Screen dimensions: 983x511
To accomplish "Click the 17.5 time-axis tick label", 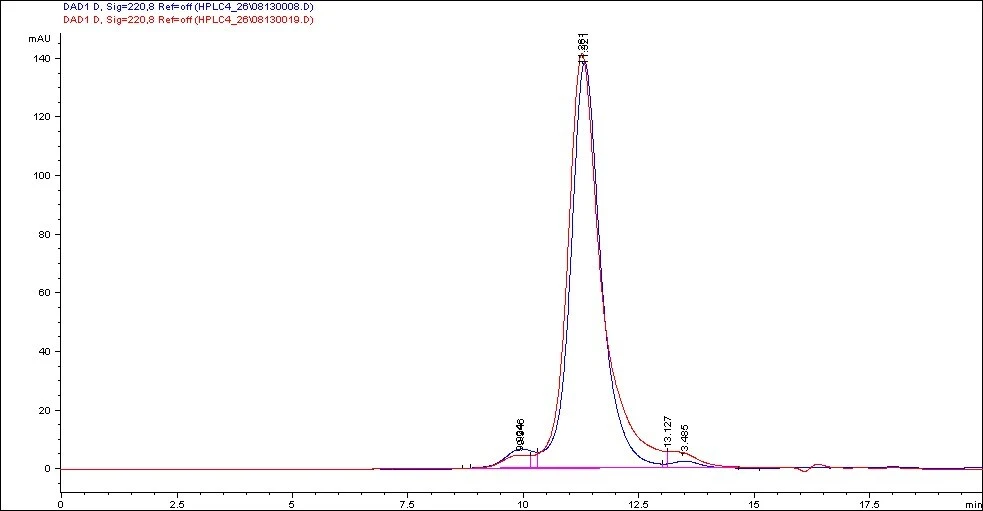I will [870, 504].
